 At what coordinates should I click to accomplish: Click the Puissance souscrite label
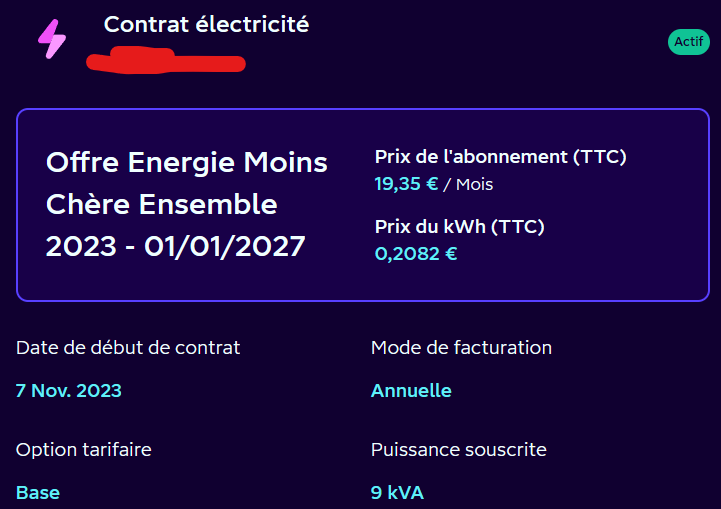pos(458,450)
